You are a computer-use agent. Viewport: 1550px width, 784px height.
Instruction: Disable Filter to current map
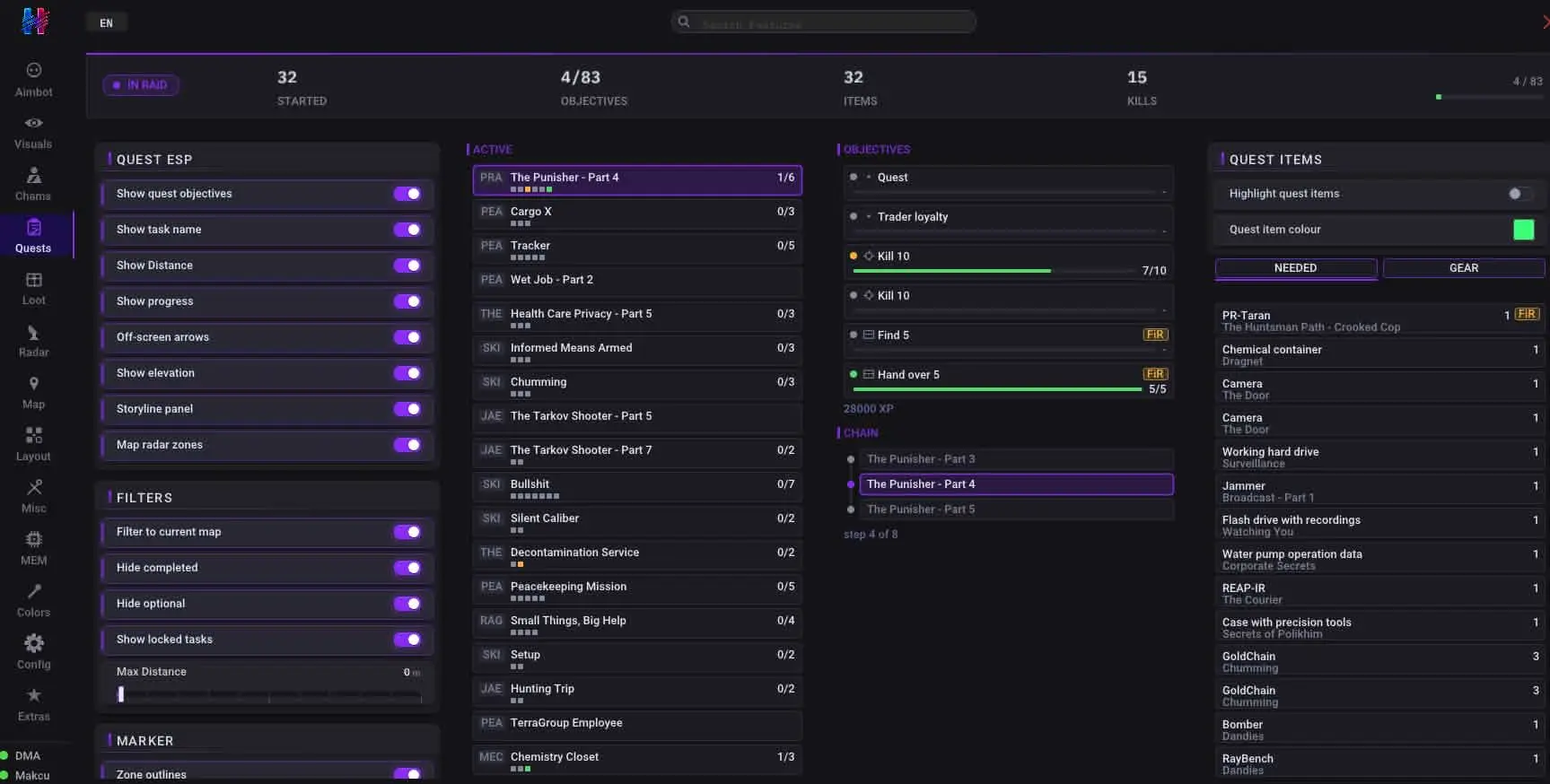point(407,532)
